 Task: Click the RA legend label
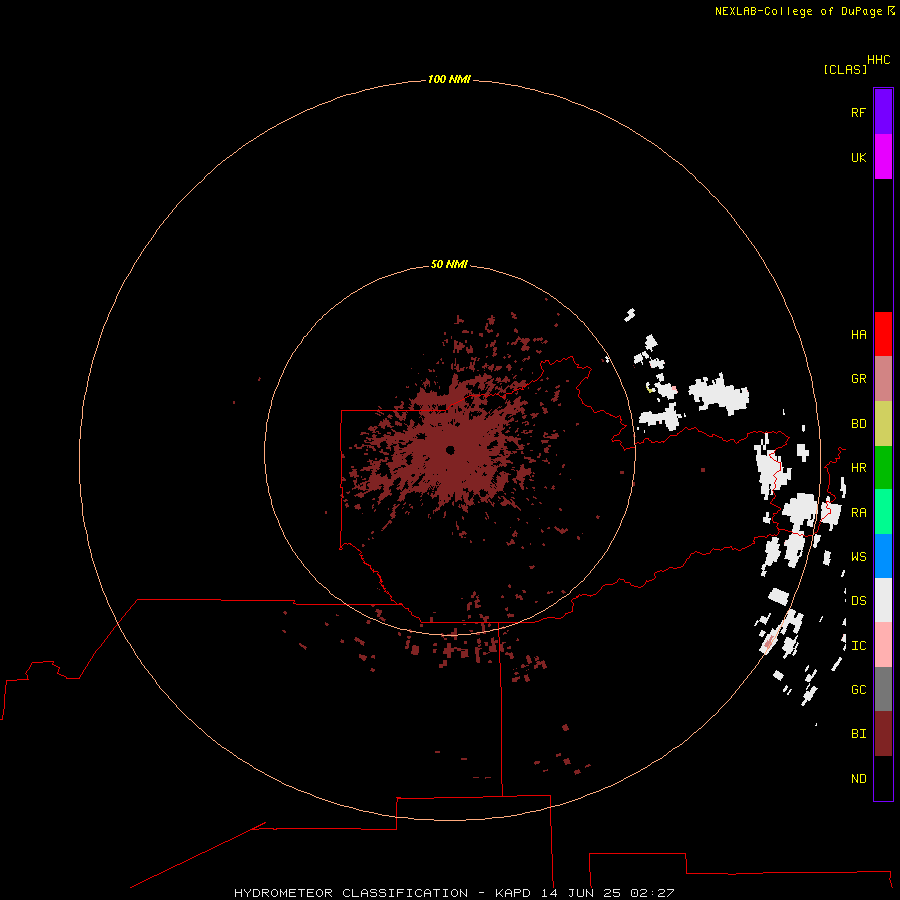point(858,512)
